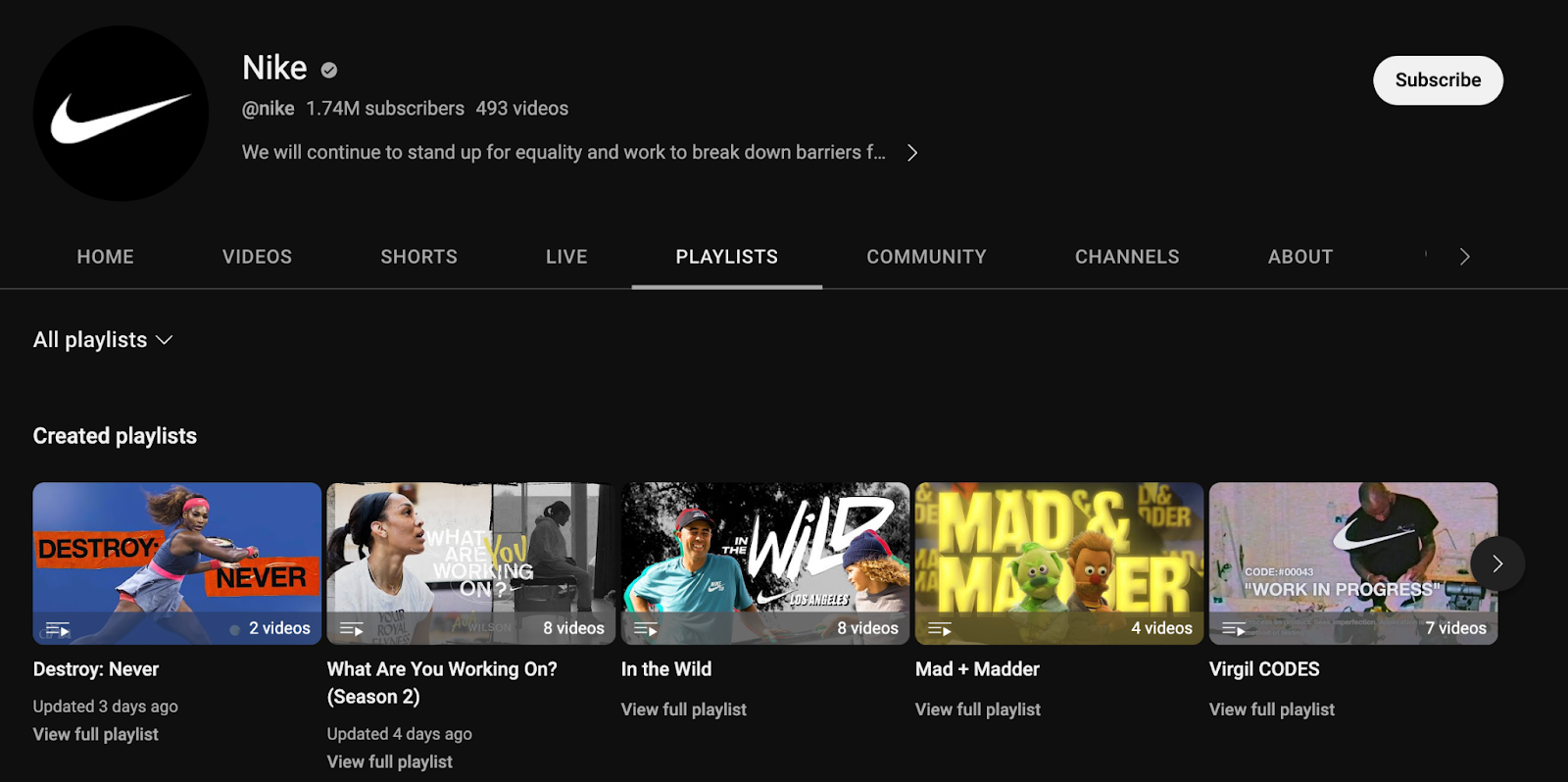Open the COMMUNITY tab
This screenshot has width=1568, height=782.
point(926,257)
